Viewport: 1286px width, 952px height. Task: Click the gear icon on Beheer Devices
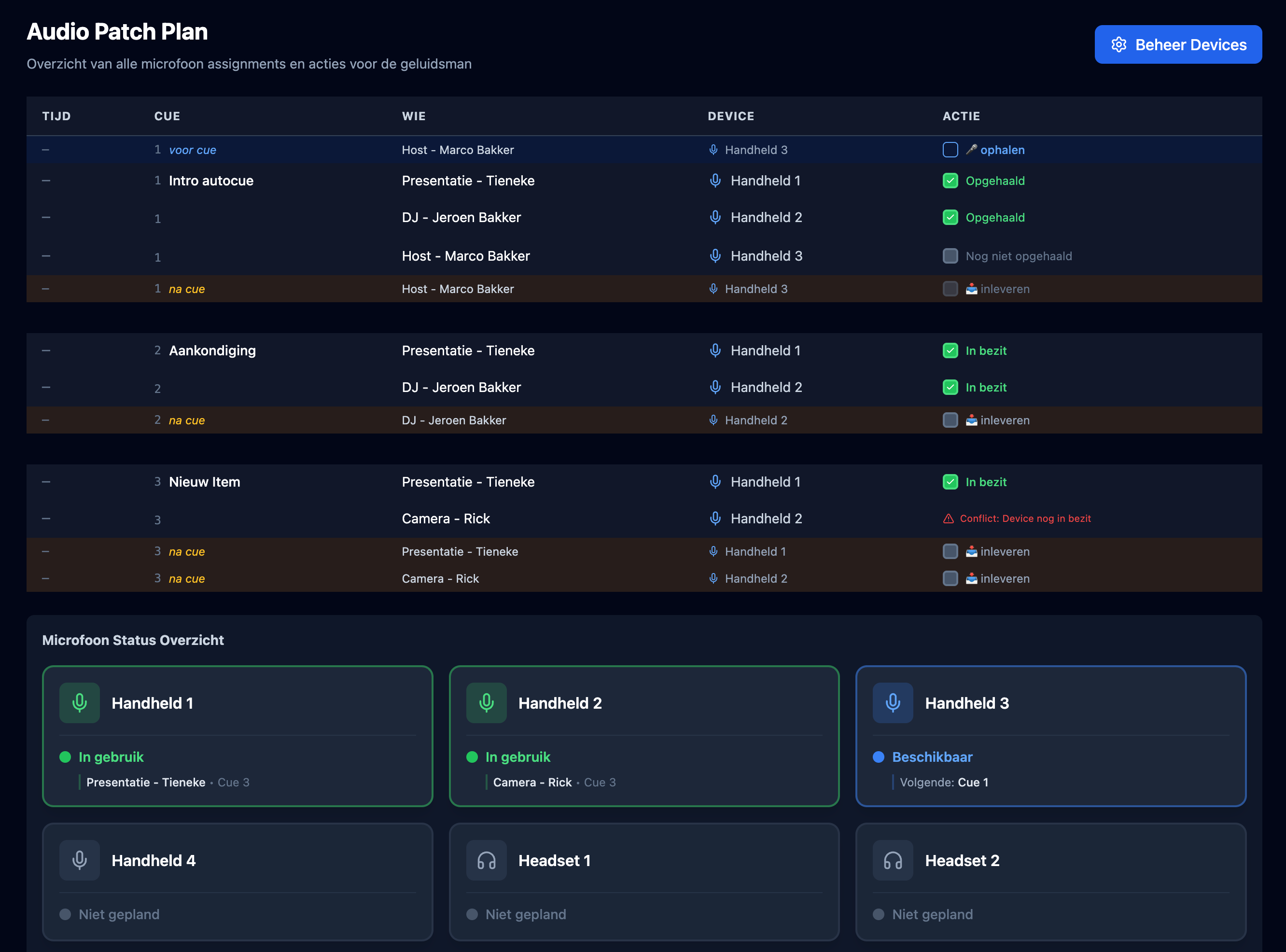(1118, 44)
